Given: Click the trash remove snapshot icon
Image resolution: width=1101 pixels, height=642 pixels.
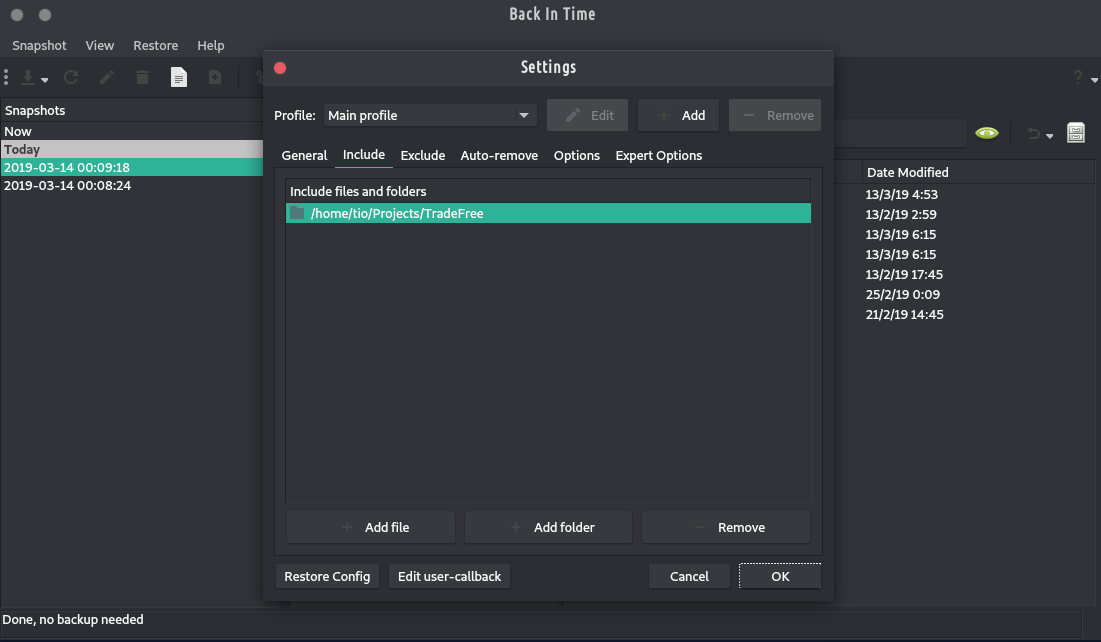Looking at the screenshot, I should coord(143,77).
